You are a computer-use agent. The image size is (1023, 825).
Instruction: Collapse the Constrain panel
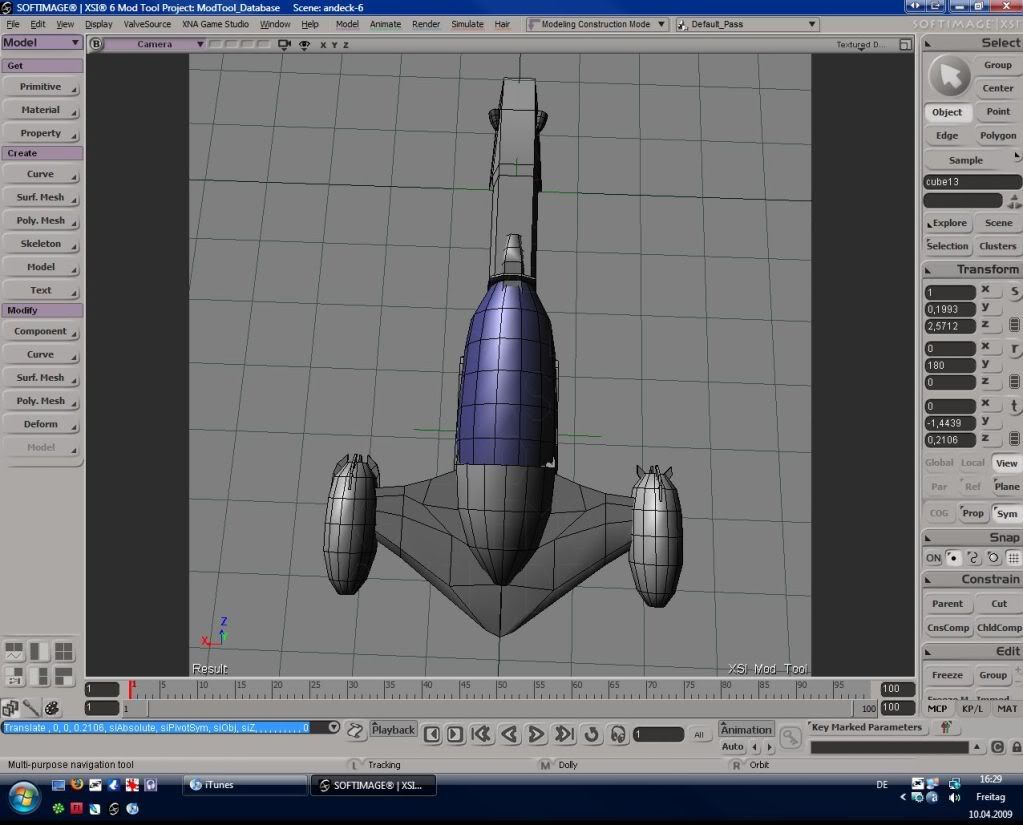pyautogui.click(x=928, y=580)
